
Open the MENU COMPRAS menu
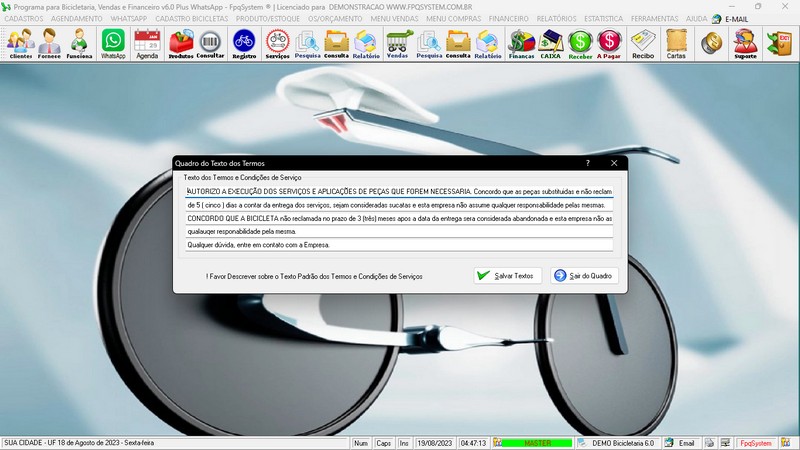454,19
